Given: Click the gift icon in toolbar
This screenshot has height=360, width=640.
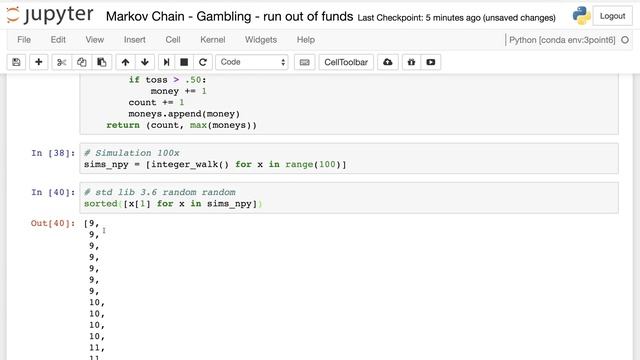Looking at the screenshot, I should point(411,62).
